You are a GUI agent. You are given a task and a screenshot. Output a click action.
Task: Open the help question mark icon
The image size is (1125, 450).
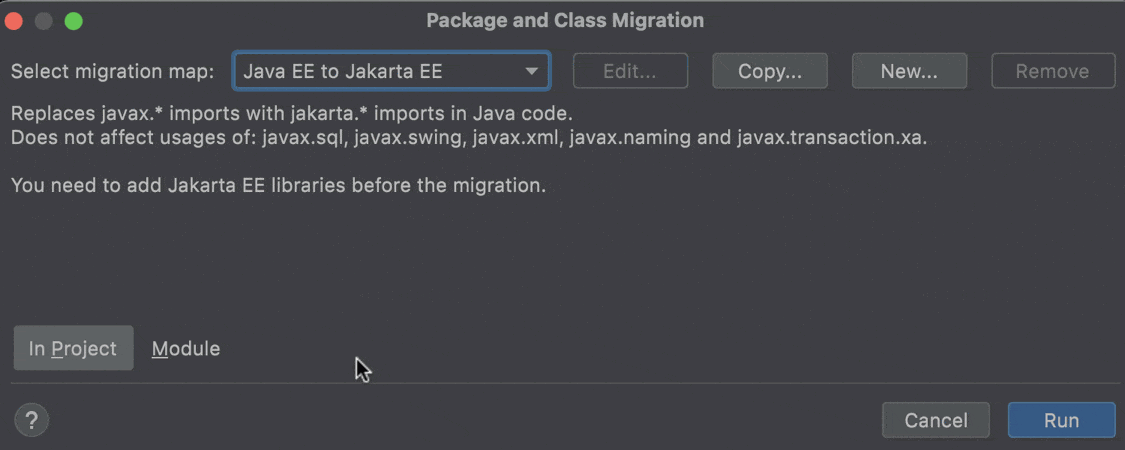pos(32,420)
